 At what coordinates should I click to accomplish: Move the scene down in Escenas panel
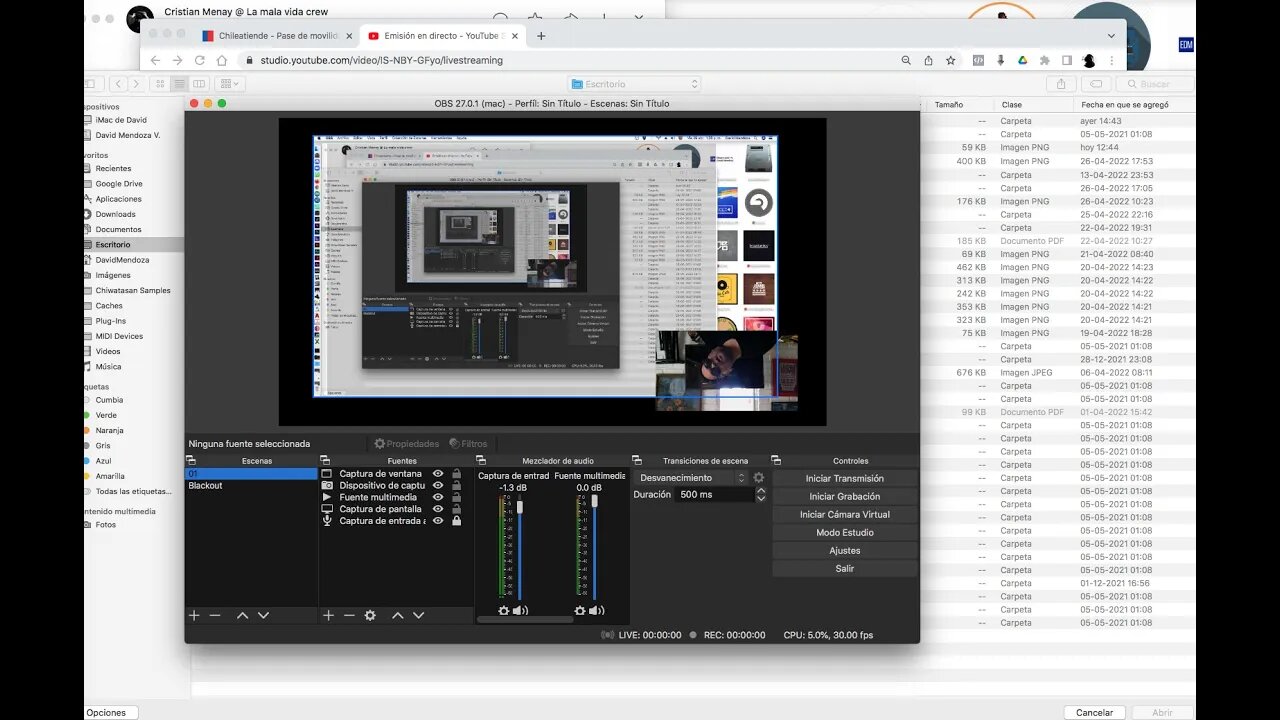click(263, 615)
